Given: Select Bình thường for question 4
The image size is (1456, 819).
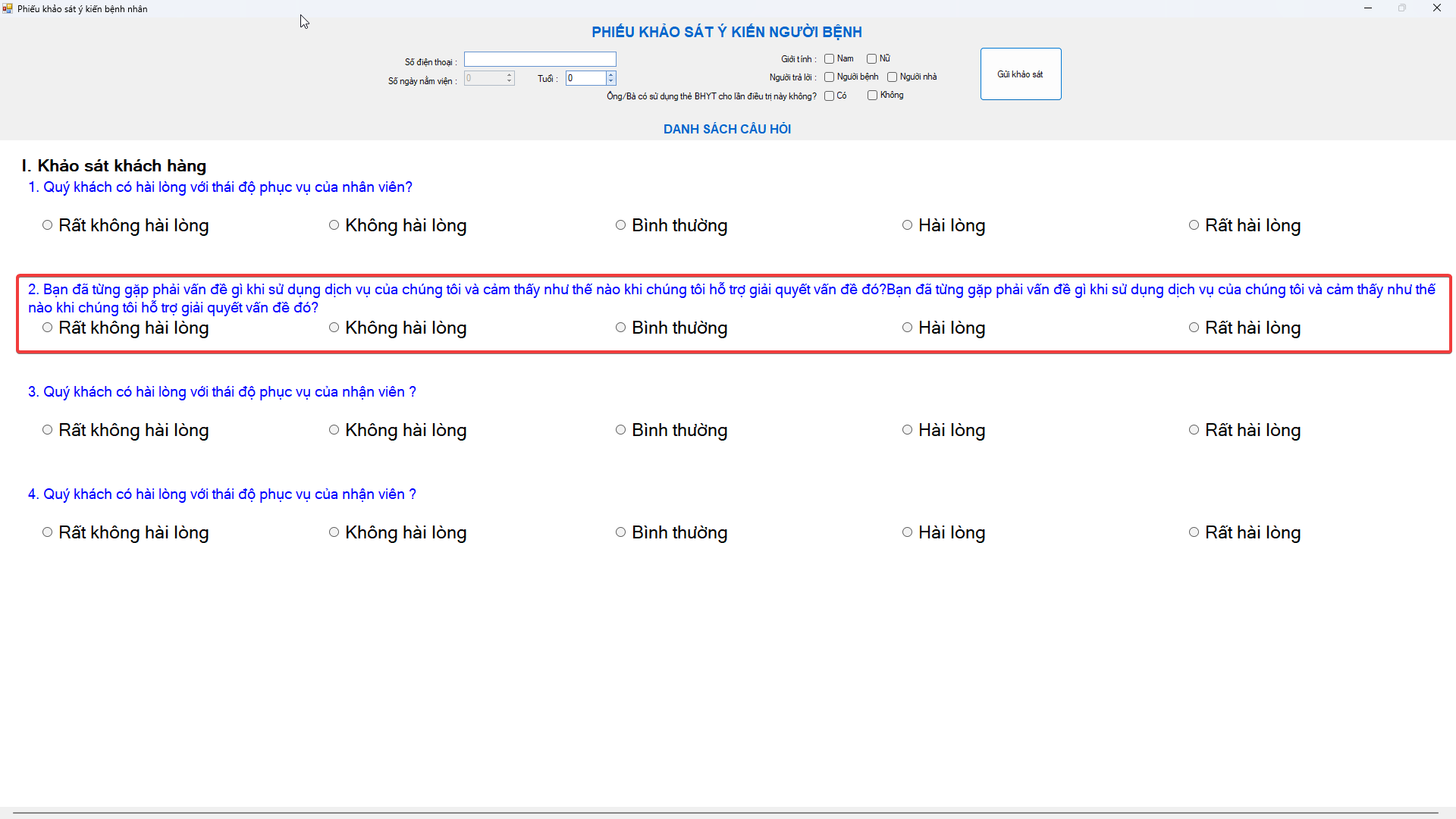Looking at the screenshot, I should click(621, 532).
